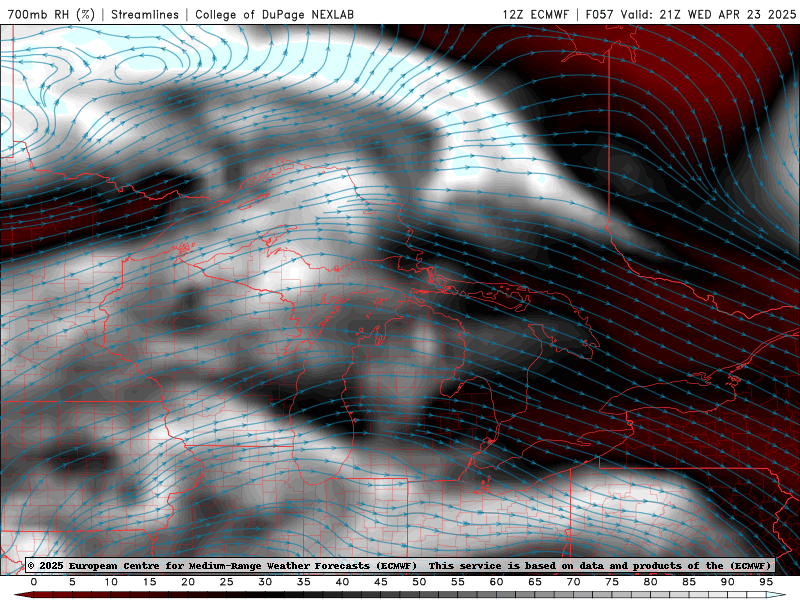Click the '70' colorbar label

point(573,582)
